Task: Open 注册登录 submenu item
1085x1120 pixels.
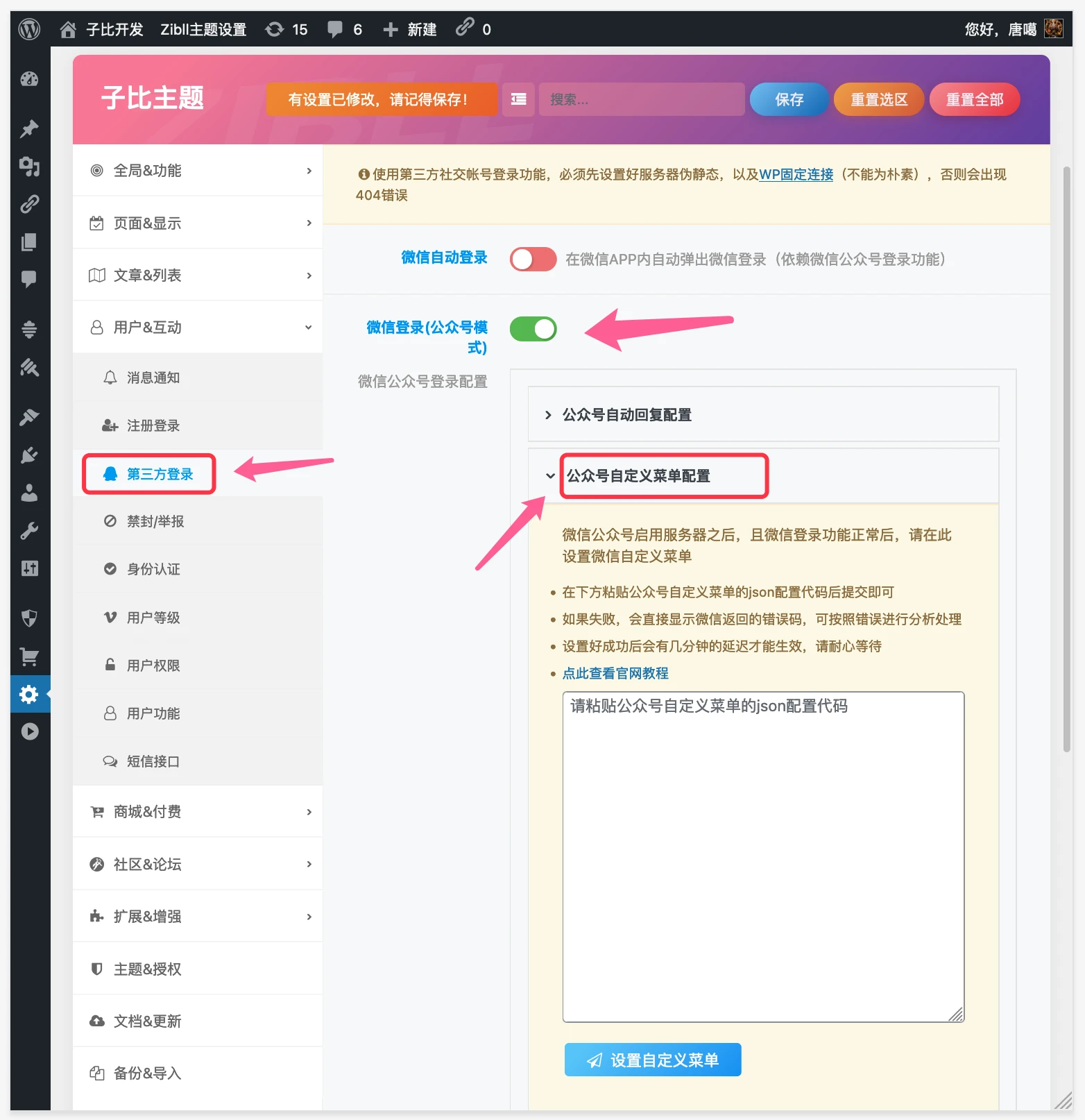Action: 198,425
